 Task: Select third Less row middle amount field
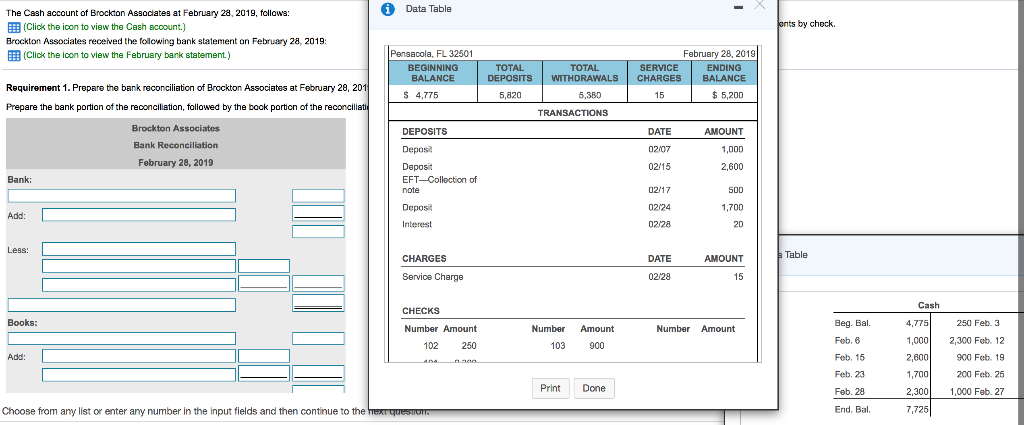click(264, 285)
